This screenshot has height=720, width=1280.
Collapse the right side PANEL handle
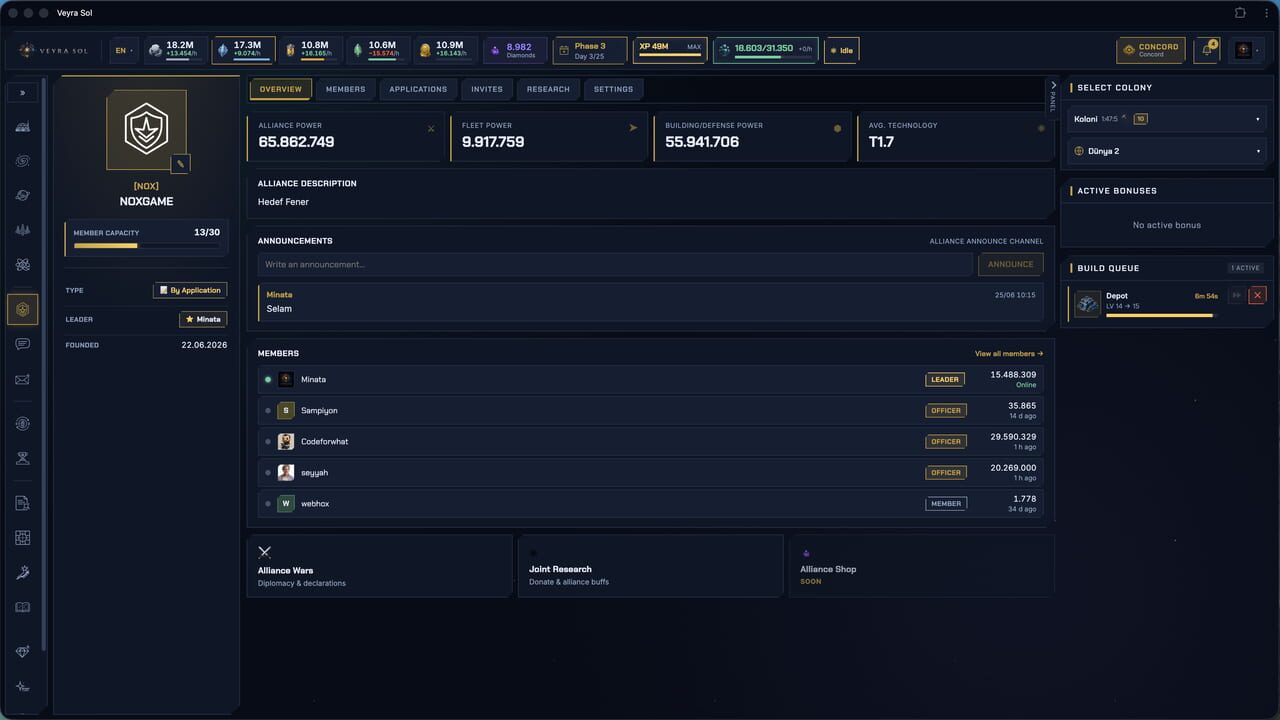[x=1052, y=98]
